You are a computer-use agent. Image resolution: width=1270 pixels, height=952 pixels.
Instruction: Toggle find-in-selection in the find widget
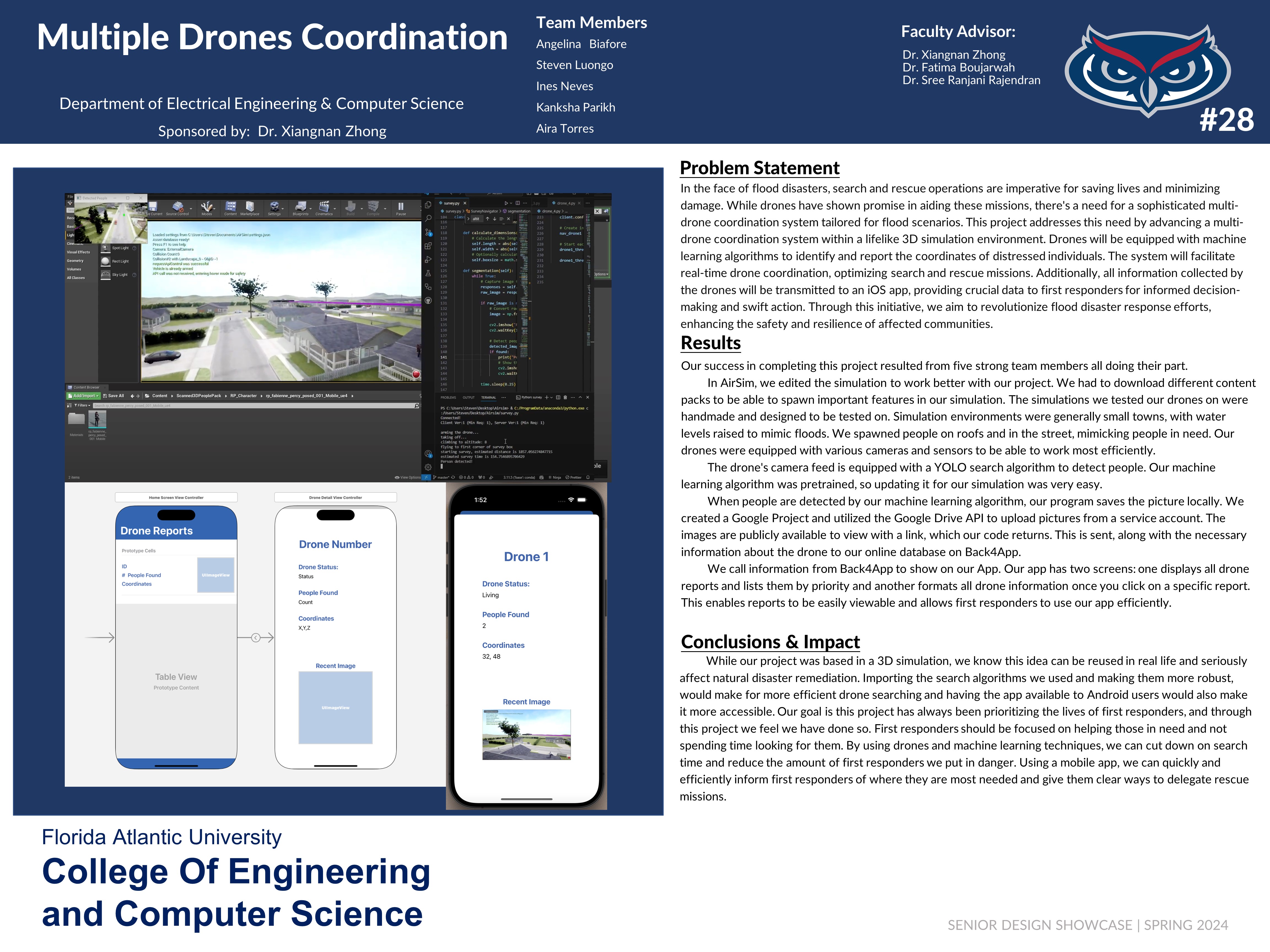[x=501, y=219]
